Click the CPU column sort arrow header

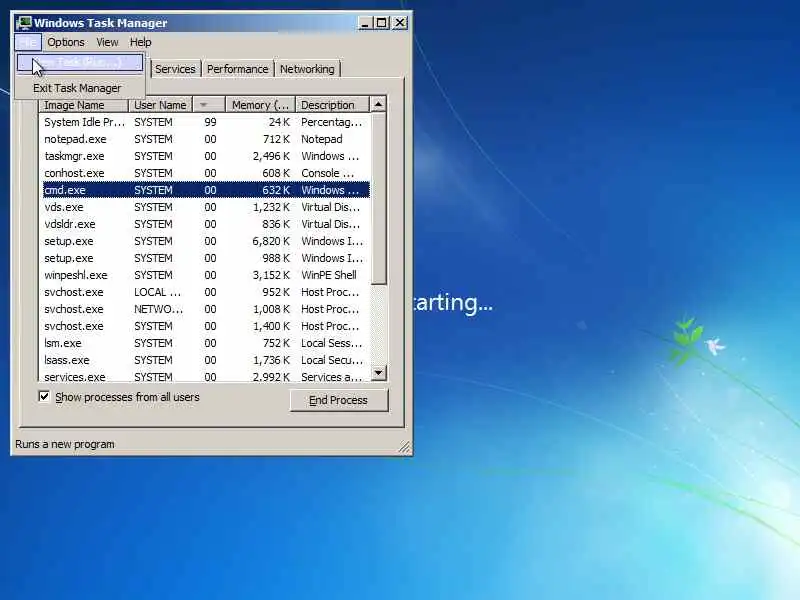[x=209, y=105]
